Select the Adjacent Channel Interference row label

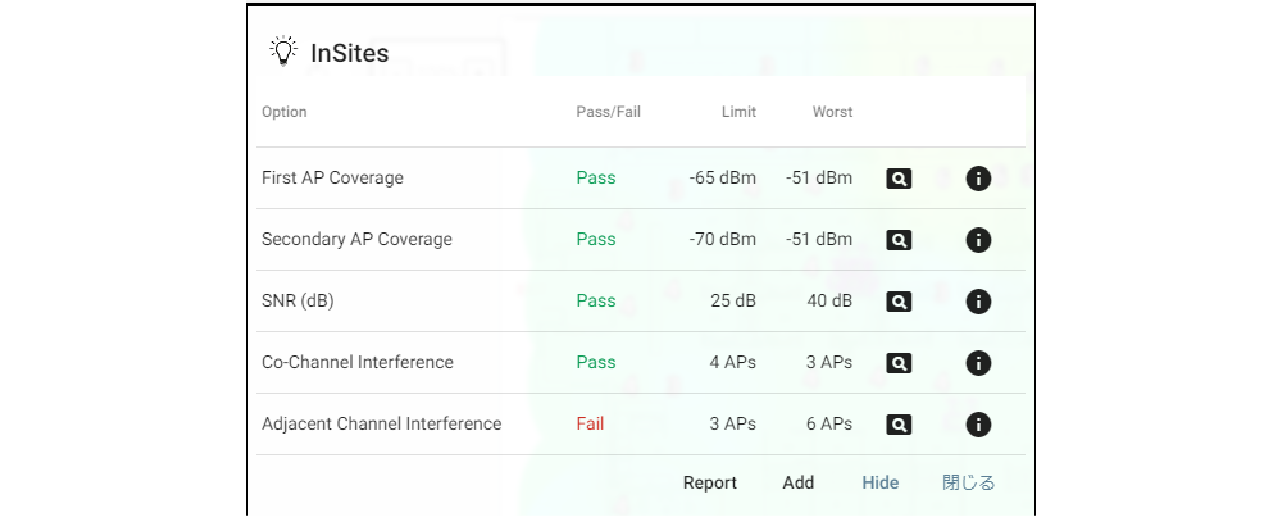[381, 424]
